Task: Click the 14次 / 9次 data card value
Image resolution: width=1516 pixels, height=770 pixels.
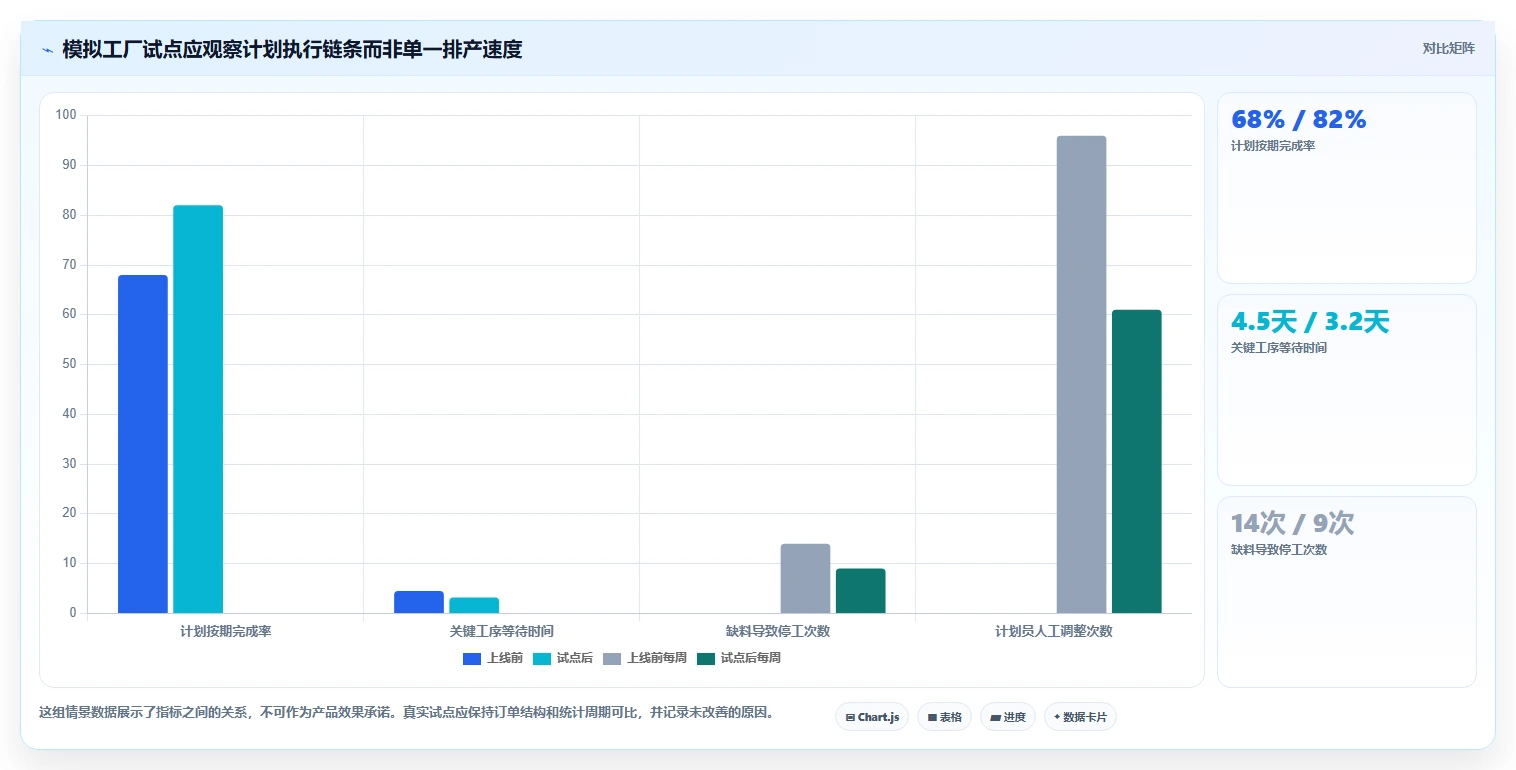Action: click(x=1292, y=523)
